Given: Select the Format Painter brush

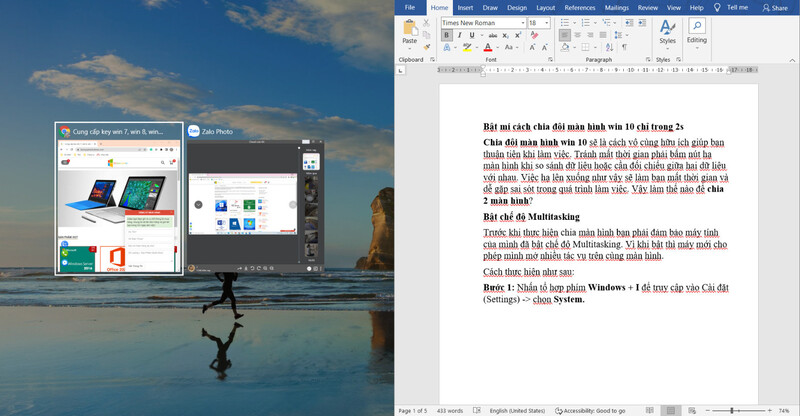Looking at the screenshot, I should pos(426,46).
